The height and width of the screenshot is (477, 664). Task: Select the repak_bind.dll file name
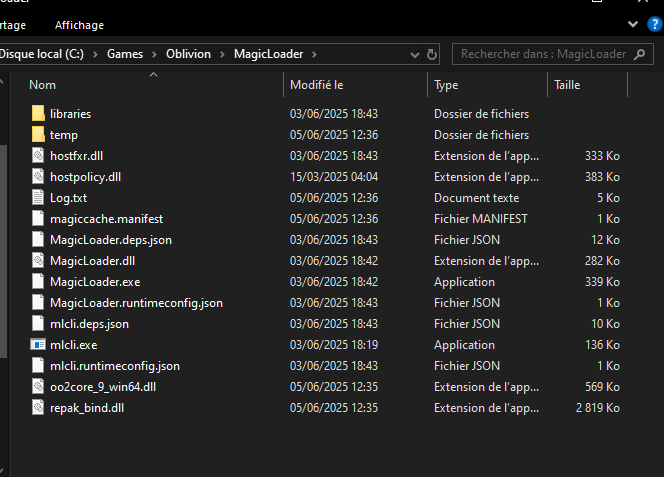(87, 408)
